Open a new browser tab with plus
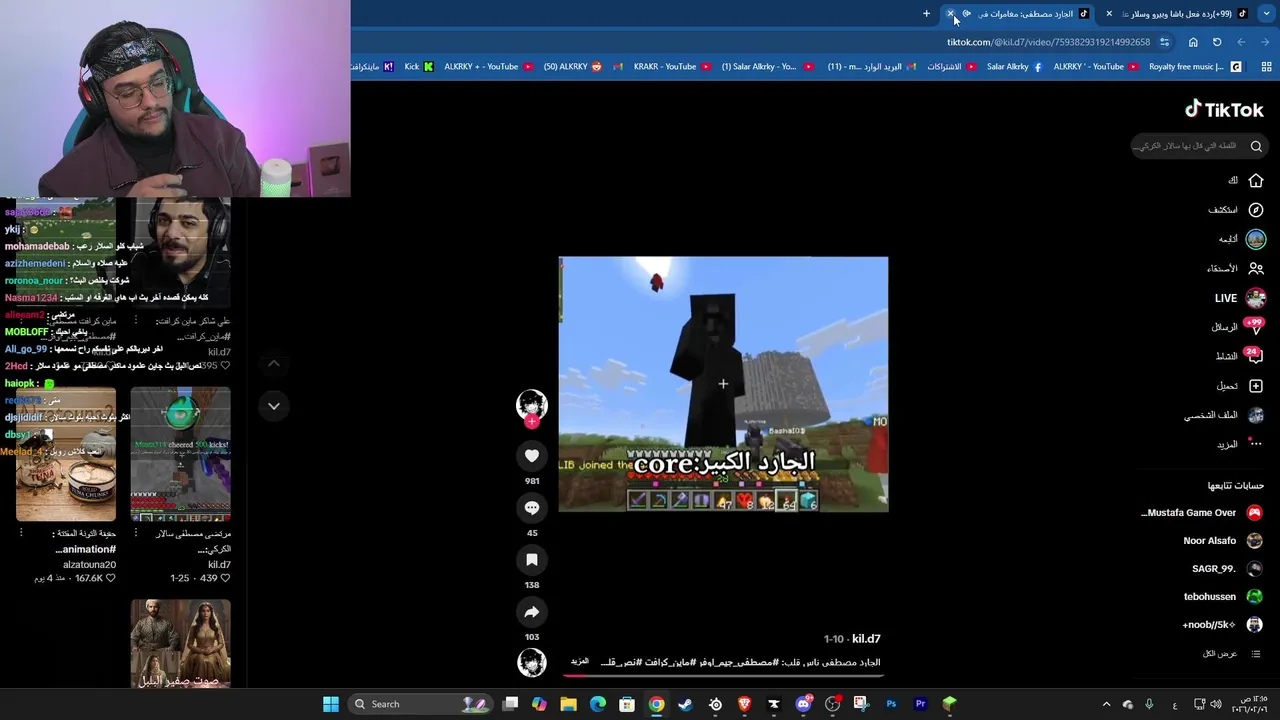The image size is (1280, 720). pos(926,14)
